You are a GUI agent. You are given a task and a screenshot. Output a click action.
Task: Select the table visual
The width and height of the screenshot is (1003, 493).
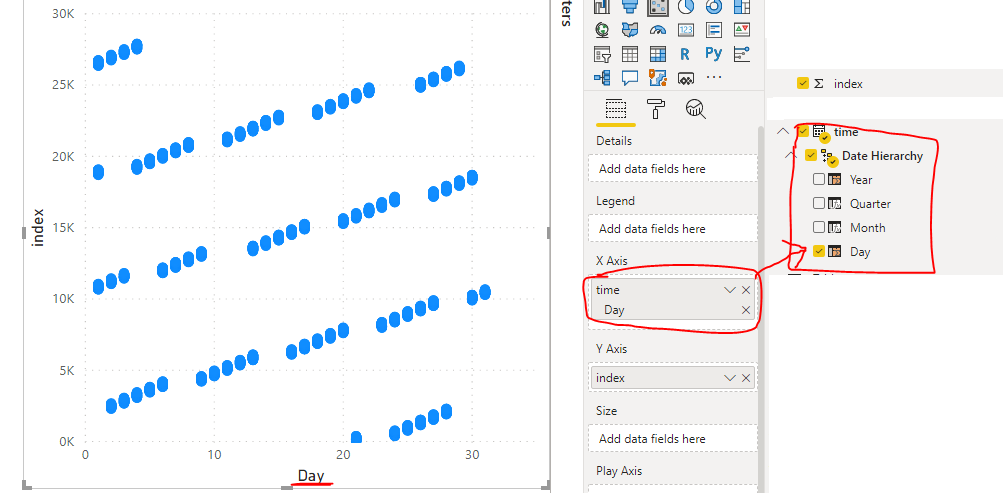(x=630, y=54)
